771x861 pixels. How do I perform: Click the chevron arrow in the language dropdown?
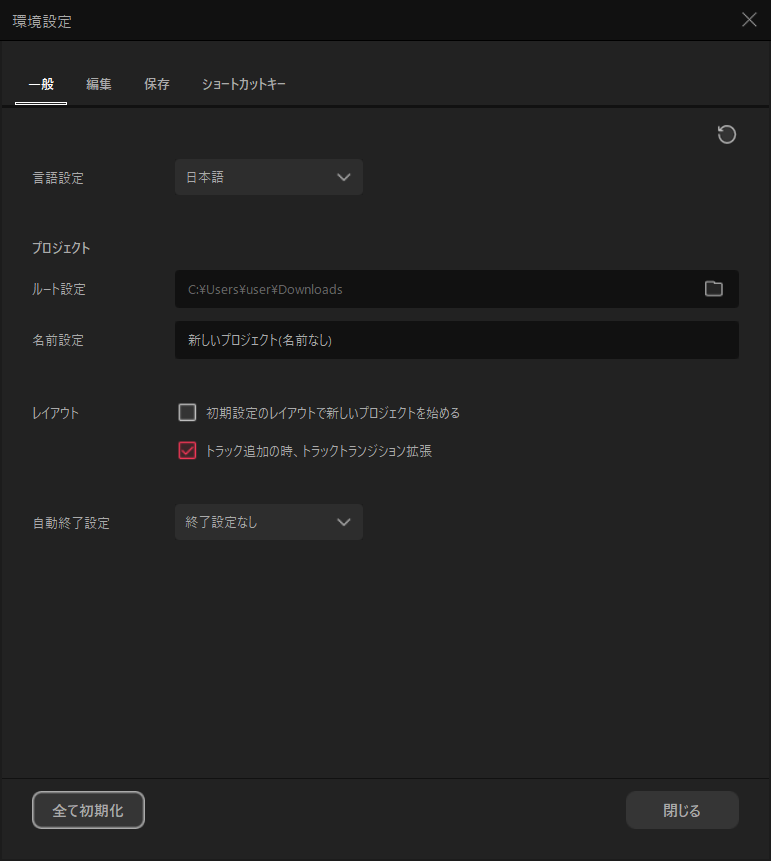[344, 177]
